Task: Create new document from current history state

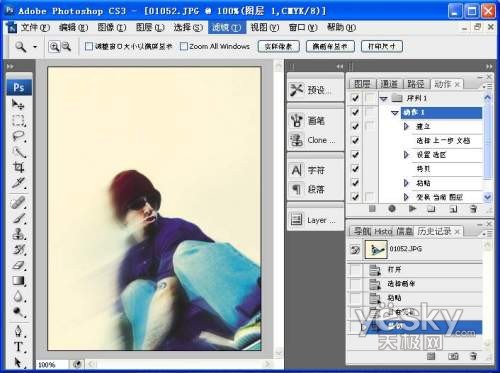Action: pyautogui.click(x=431, y=356)
